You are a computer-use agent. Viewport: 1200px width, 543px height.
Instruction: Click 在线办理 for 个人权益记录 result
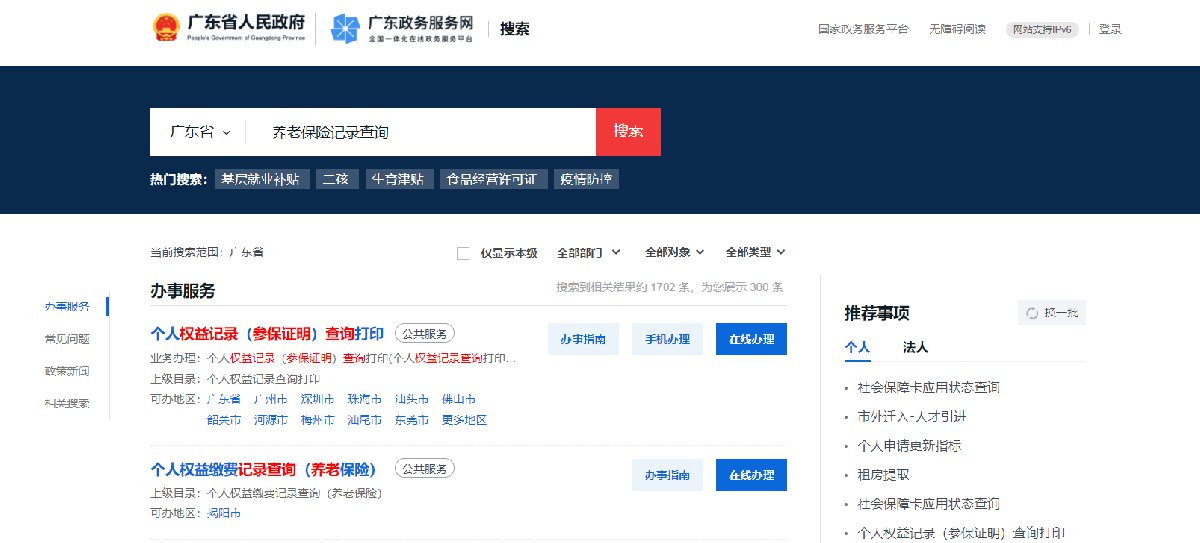point(751,339)
